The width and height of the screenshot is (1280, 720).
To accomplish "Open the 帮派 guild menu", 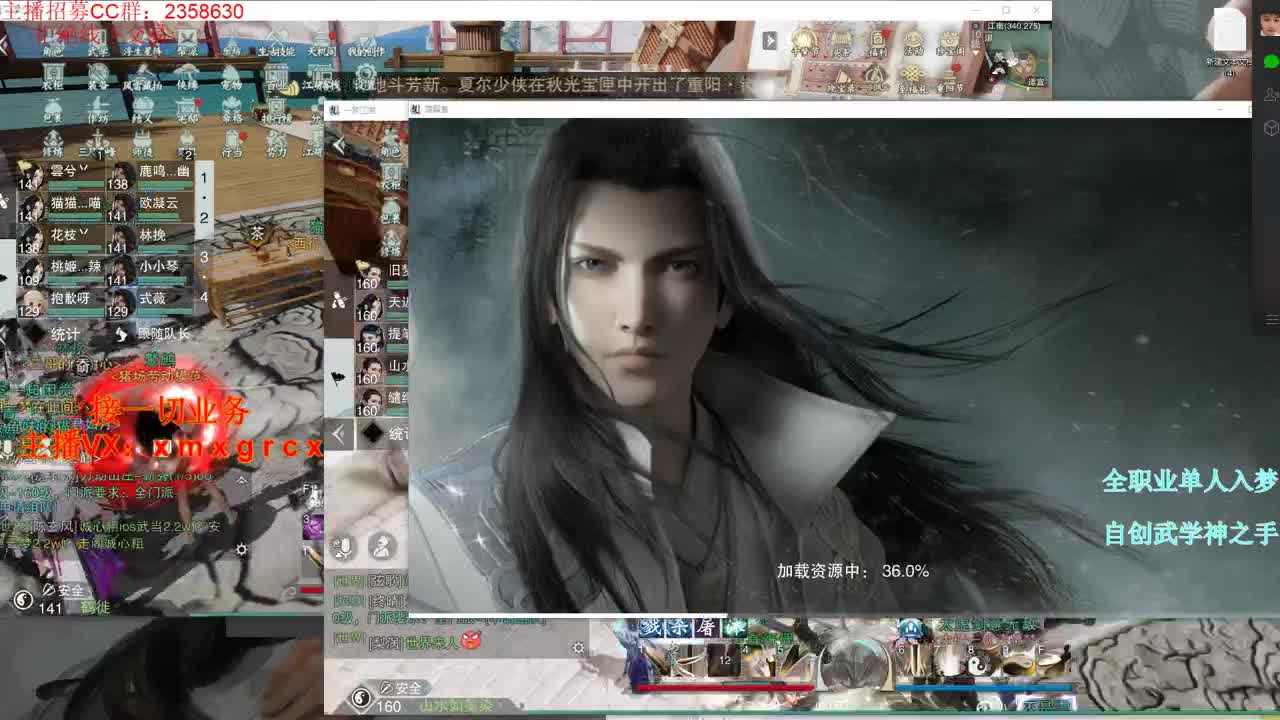I will pos(187,42).
